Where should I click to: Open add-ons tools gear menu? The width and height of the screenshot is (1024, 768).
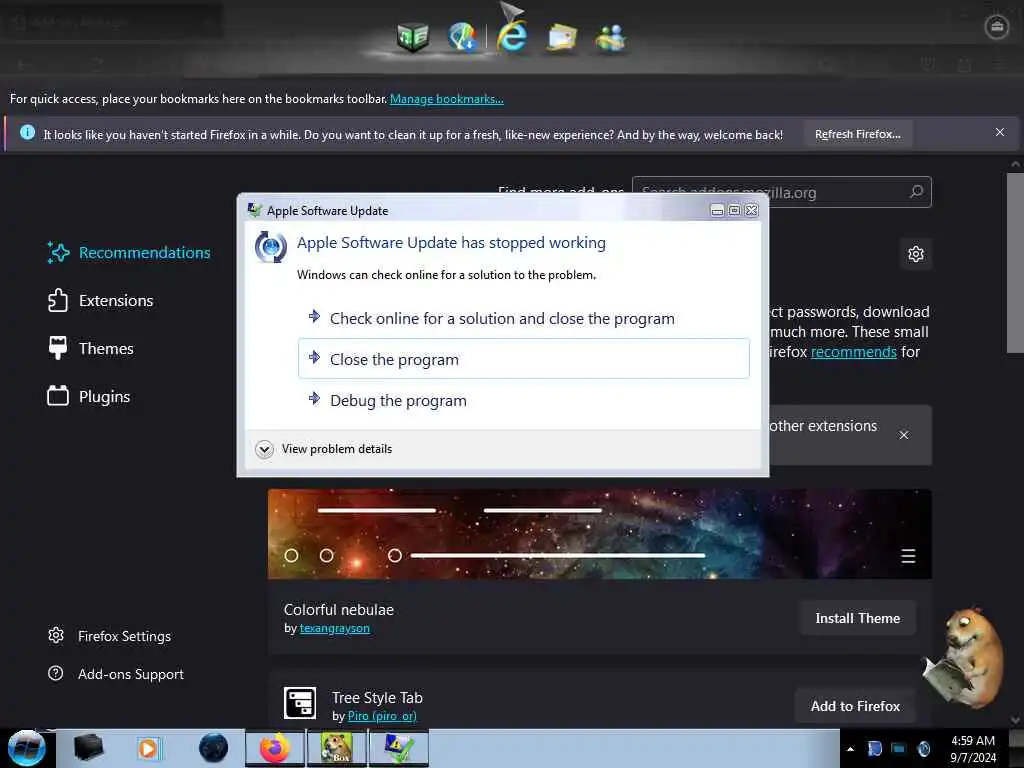pos(916,254)
